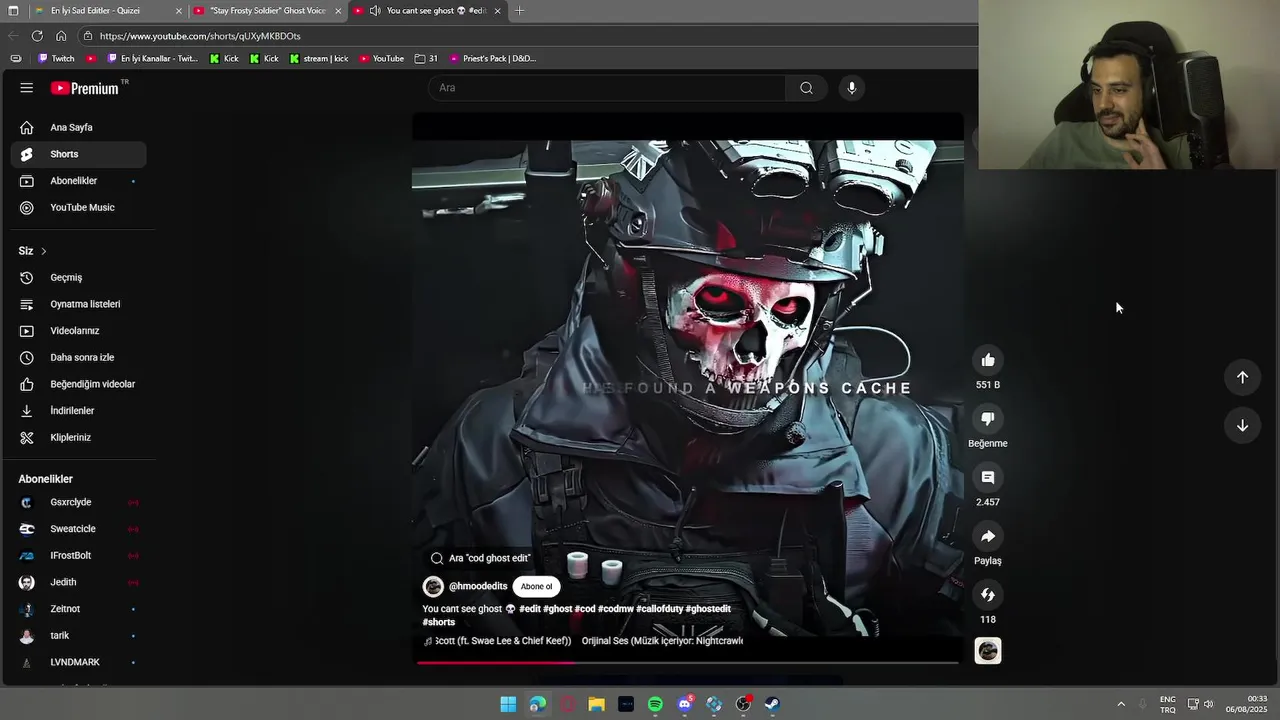Switch to Stay Frosty Soldier Ghost Voice tab
The width and height of the screenshot is (1280, 720).
pos(268,10)
